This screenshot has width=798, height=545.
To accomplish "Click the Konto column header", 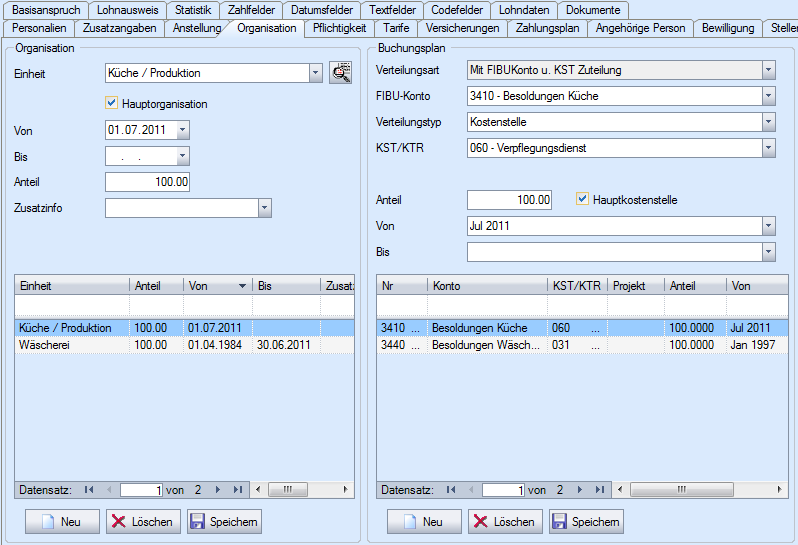I will click(487, 286).
